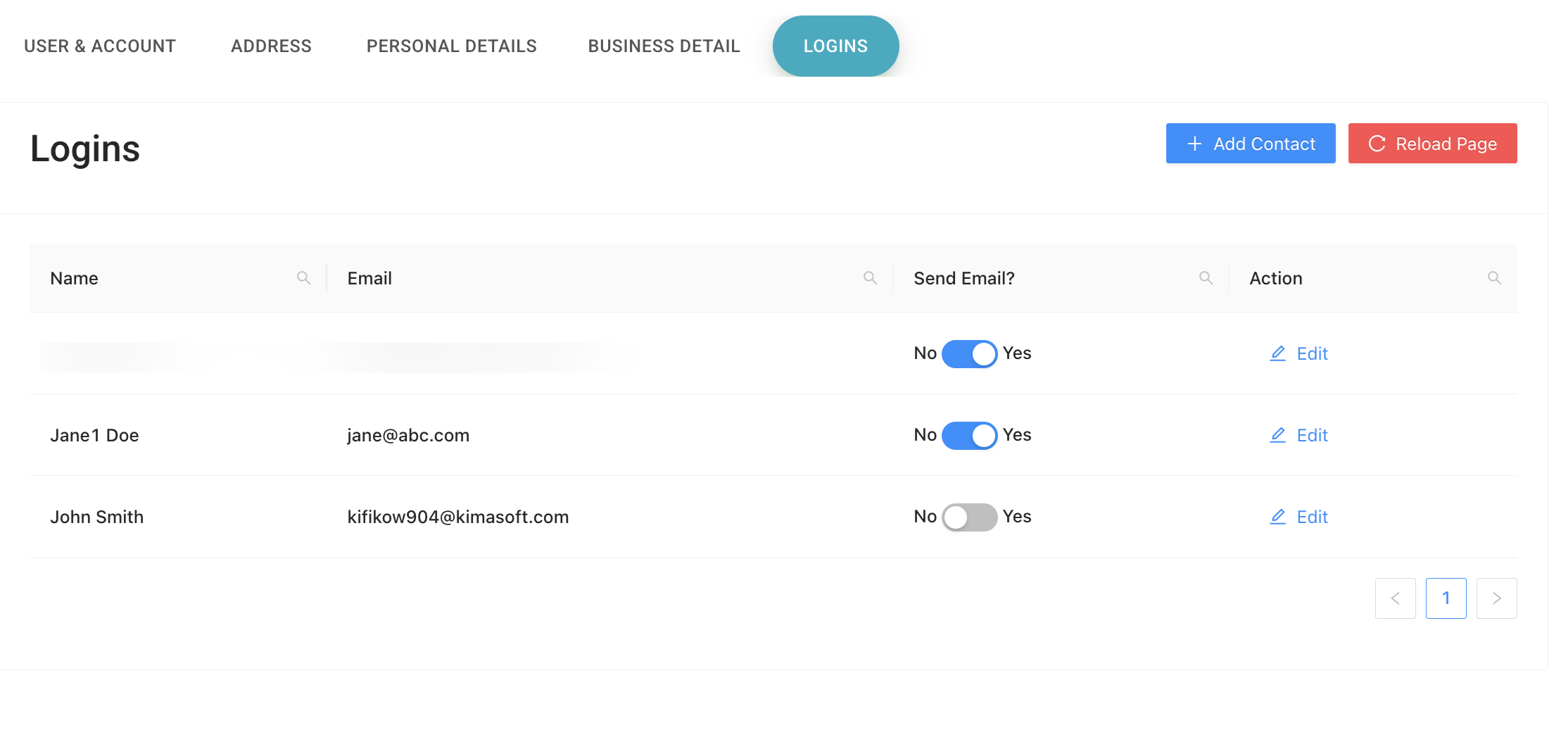Select page 1 in pagination
Screen dimensions: 1568x742
point(1446,598)
